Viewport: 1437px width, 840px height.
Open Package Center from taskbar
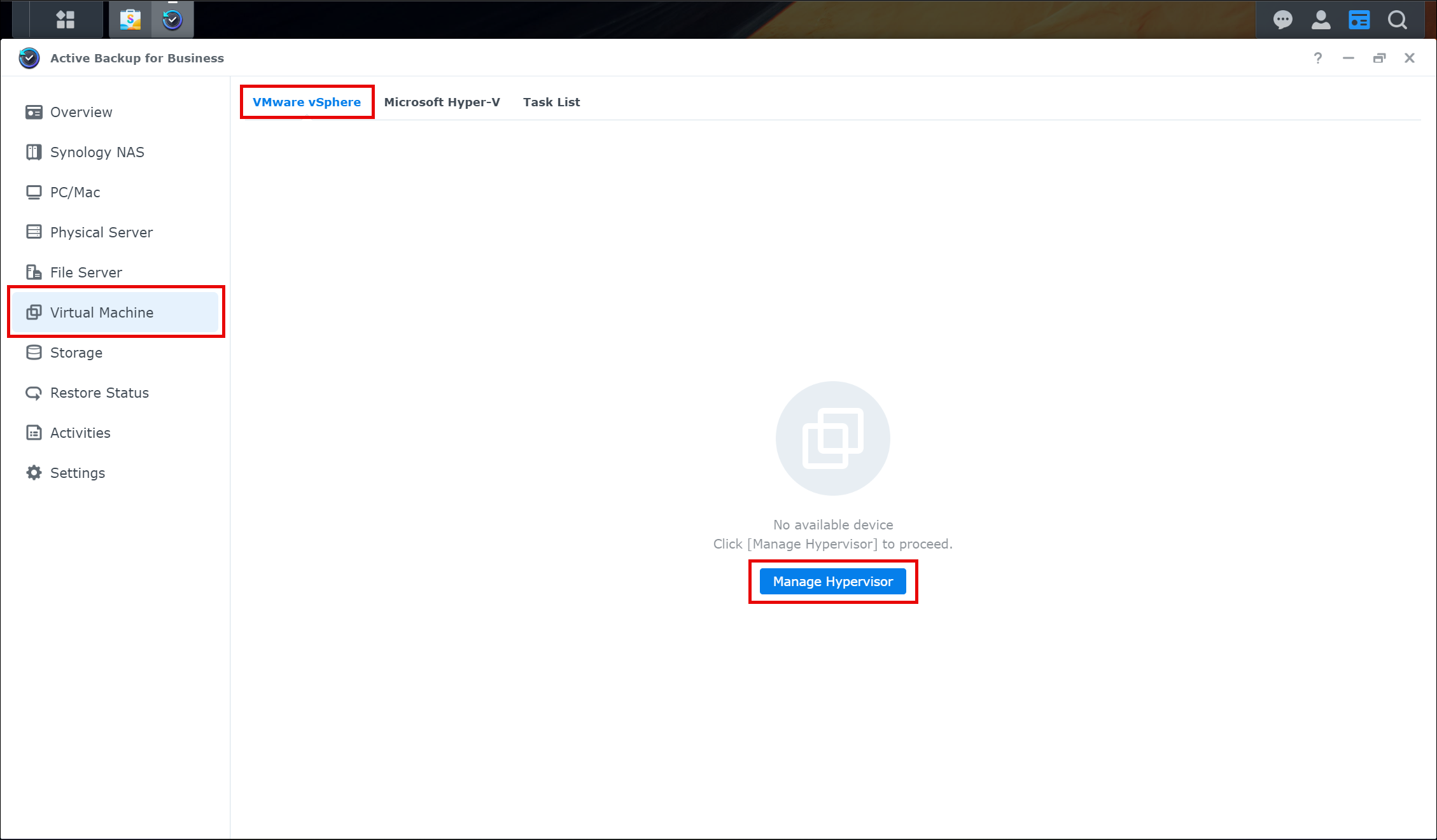[130, 20]
